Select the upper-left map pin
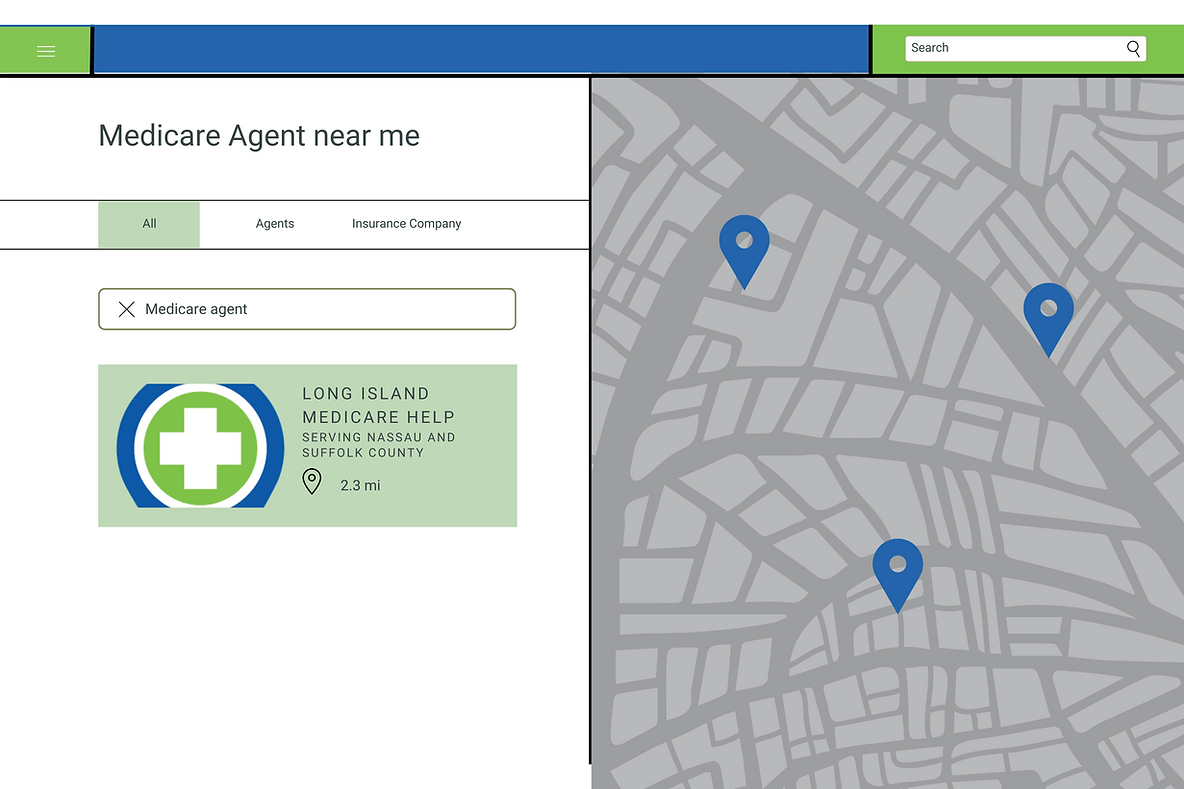This screenshot has width=1184, height=789. click(744, 251)
